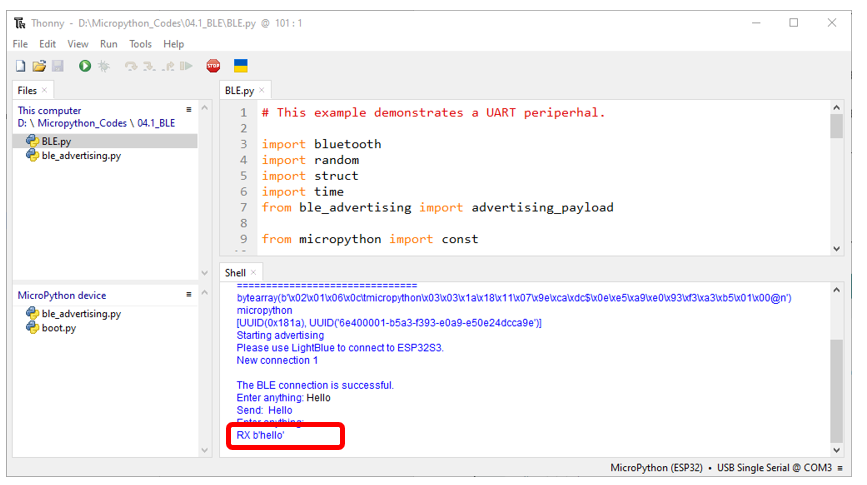Click the This computer heading
867x485 pixels.
[x=49, y=111]
